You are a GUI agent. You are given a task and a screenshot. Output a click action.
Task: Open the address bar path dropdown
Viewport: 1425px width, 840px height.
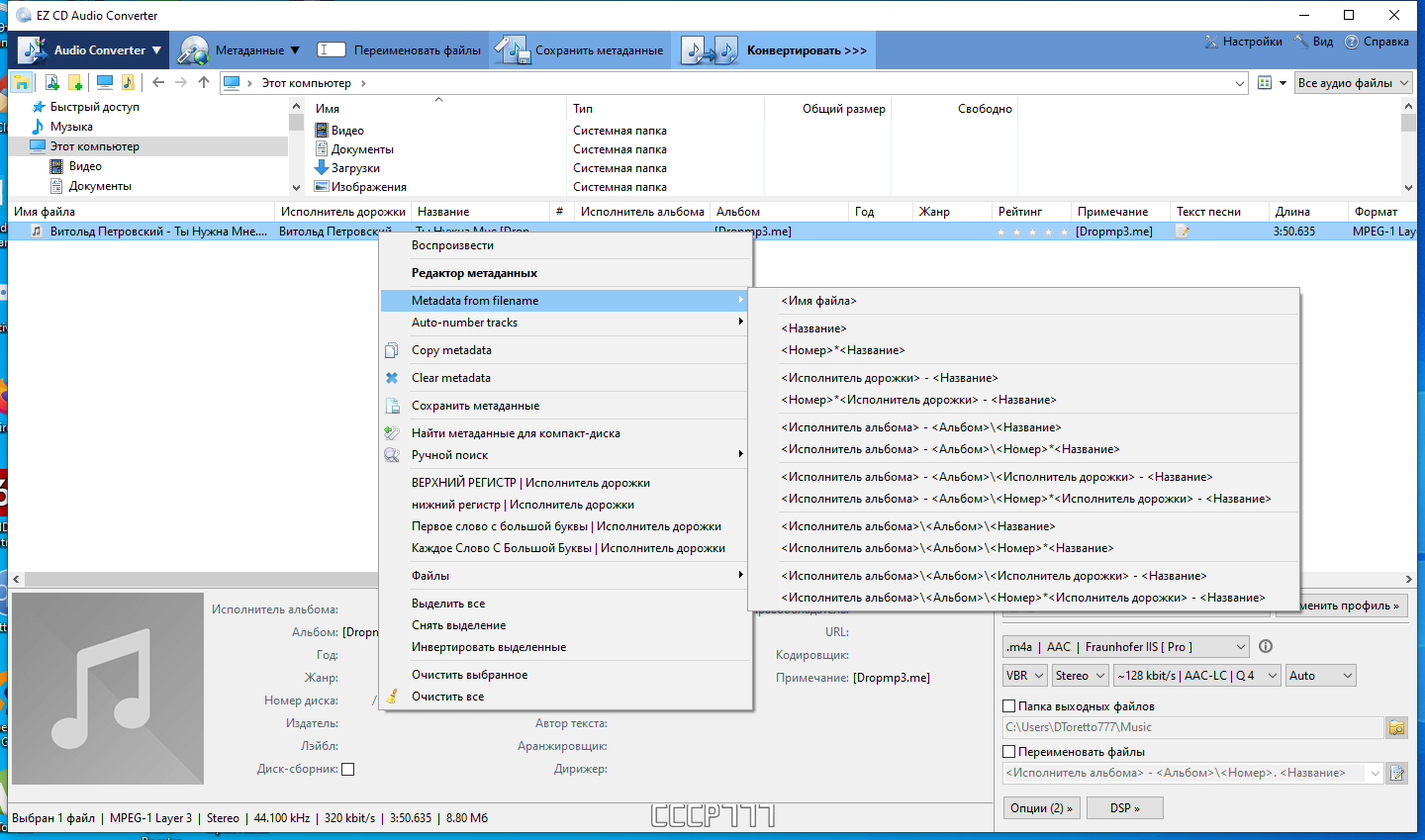1240,83
